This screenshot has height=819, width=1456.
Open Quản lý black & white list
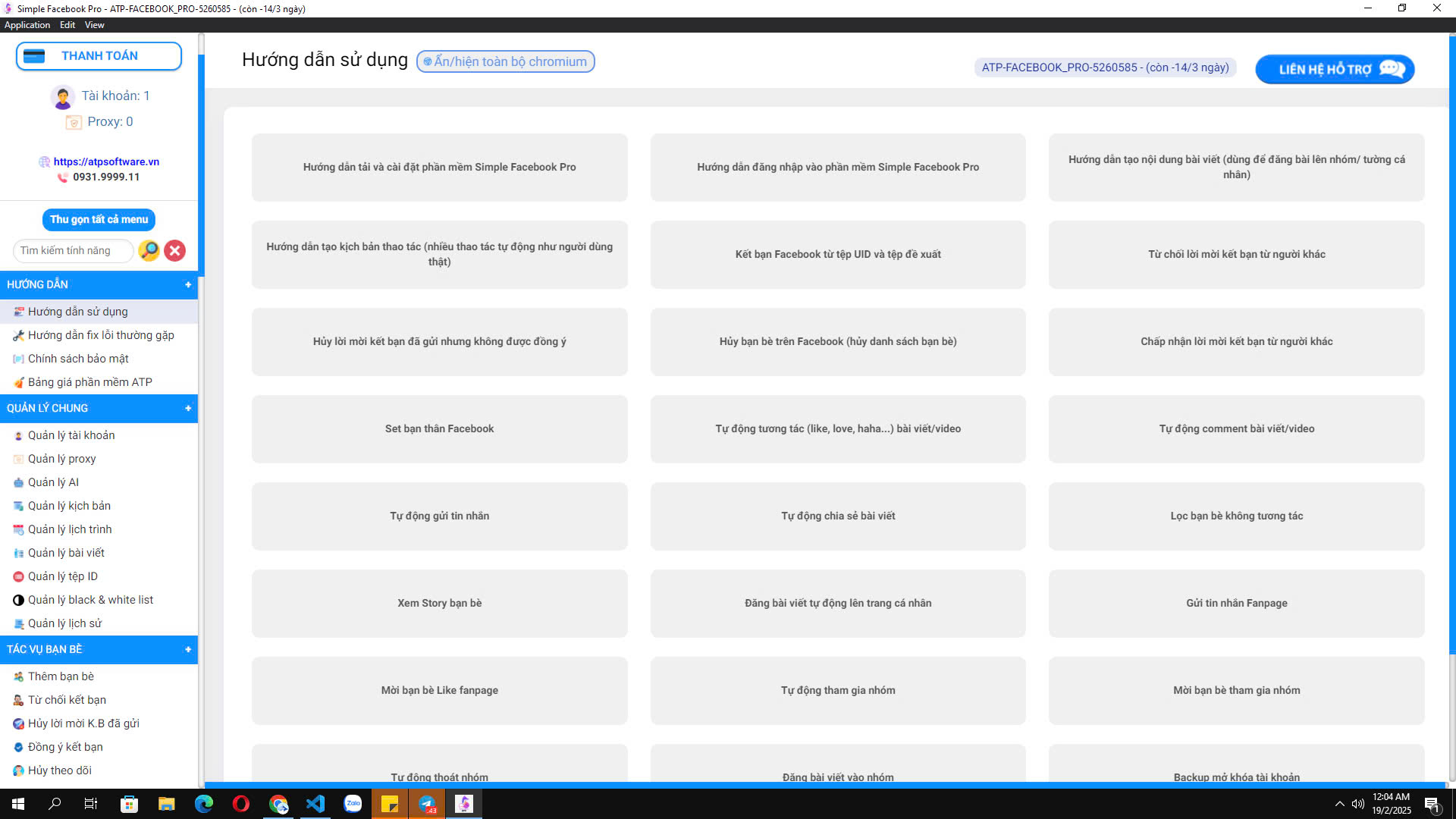(x=90, y=600)
